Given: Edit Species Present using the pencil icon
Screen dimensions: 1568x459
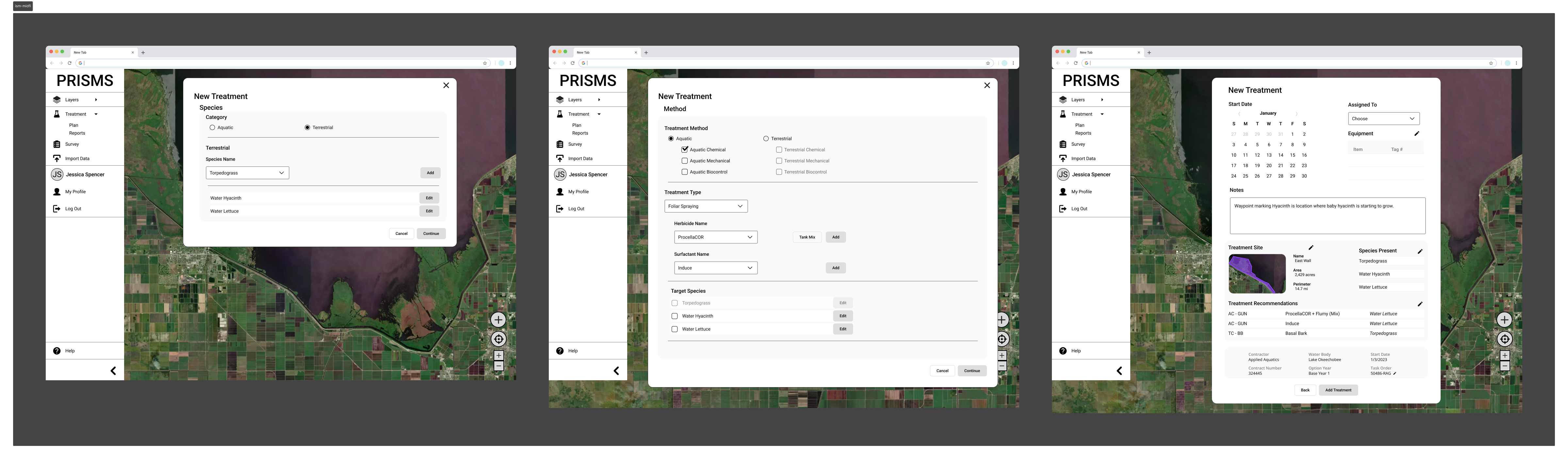Looking at the screenshot, I should click(x=1420, y=251).
